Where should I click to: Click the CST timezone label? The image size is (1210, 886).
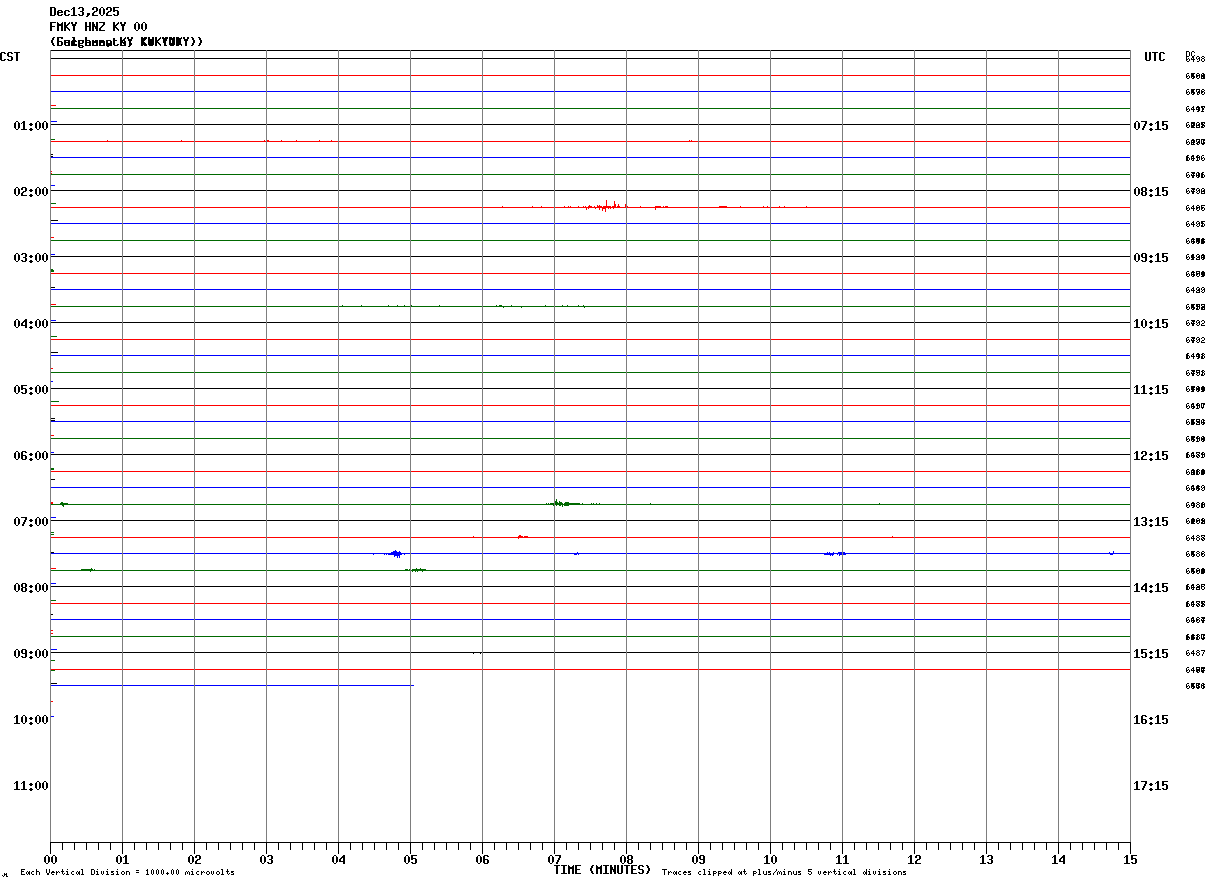(10, 57)
